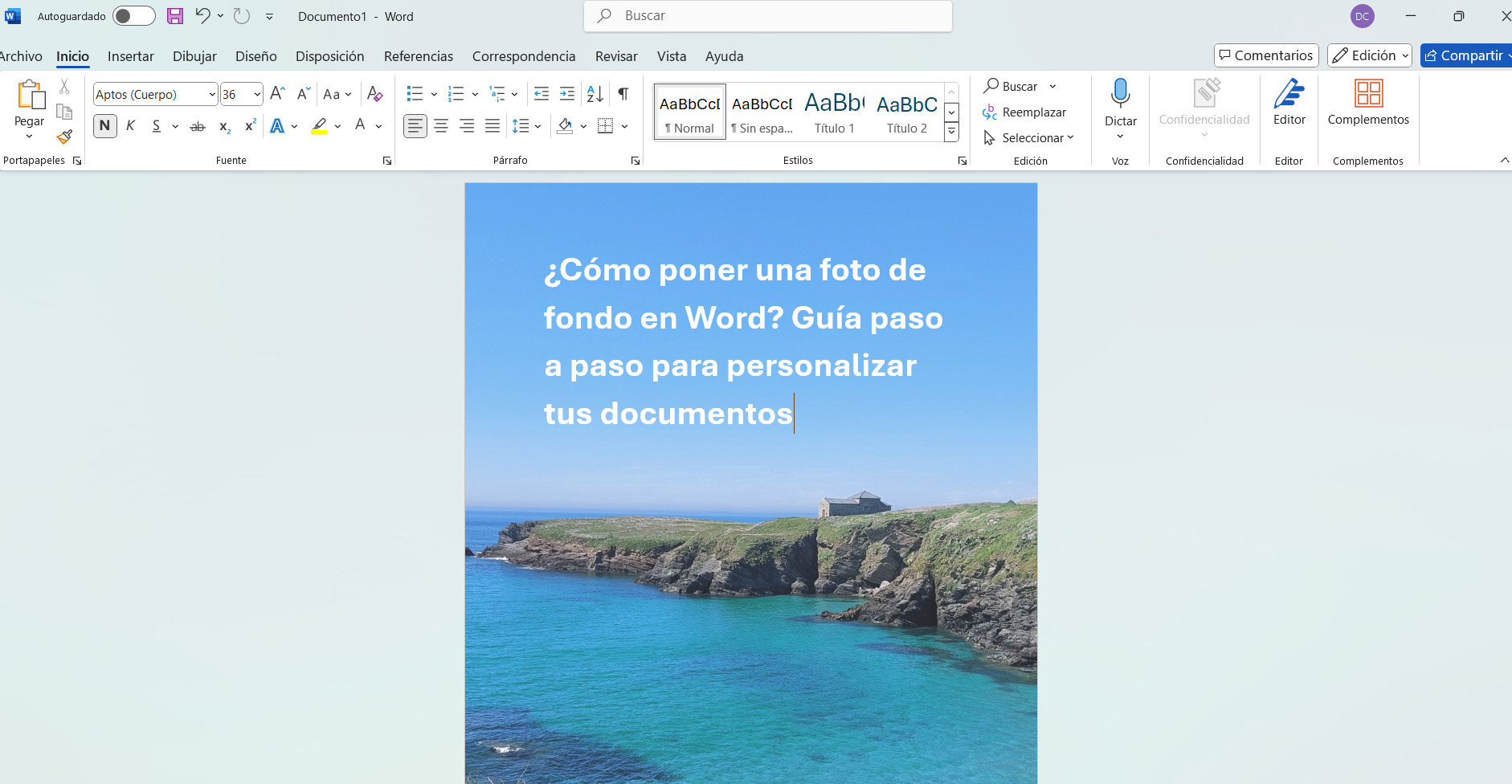Pick the yellow text highlight color
The height and width of the screenshot is (784, 1512).
(320, 125)
